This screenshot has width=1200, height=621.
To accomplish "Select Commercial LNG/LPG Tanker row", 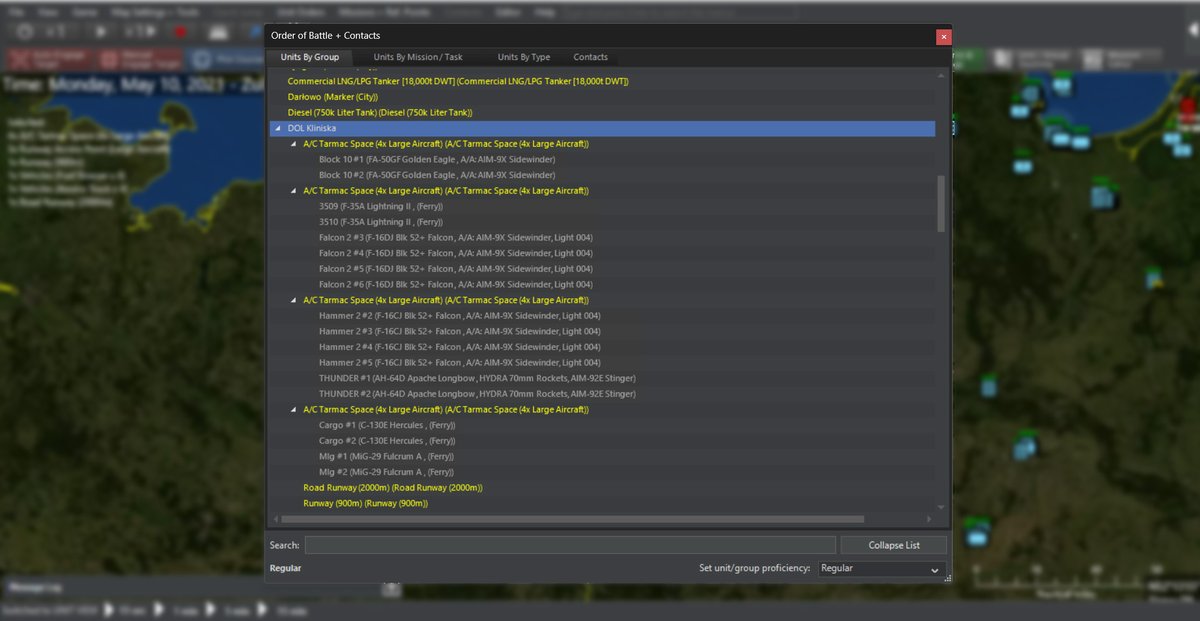I will (x=602, y=81).
